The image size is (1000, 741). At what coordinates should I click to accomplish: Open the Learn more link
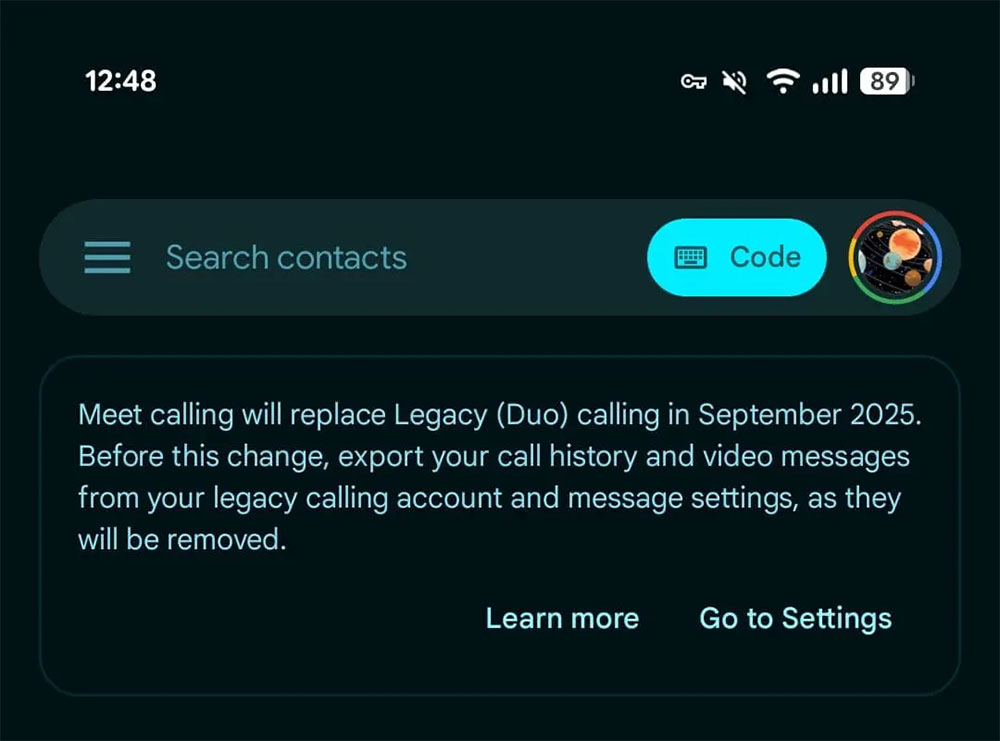pyautogui.click(x=562, y=618)
